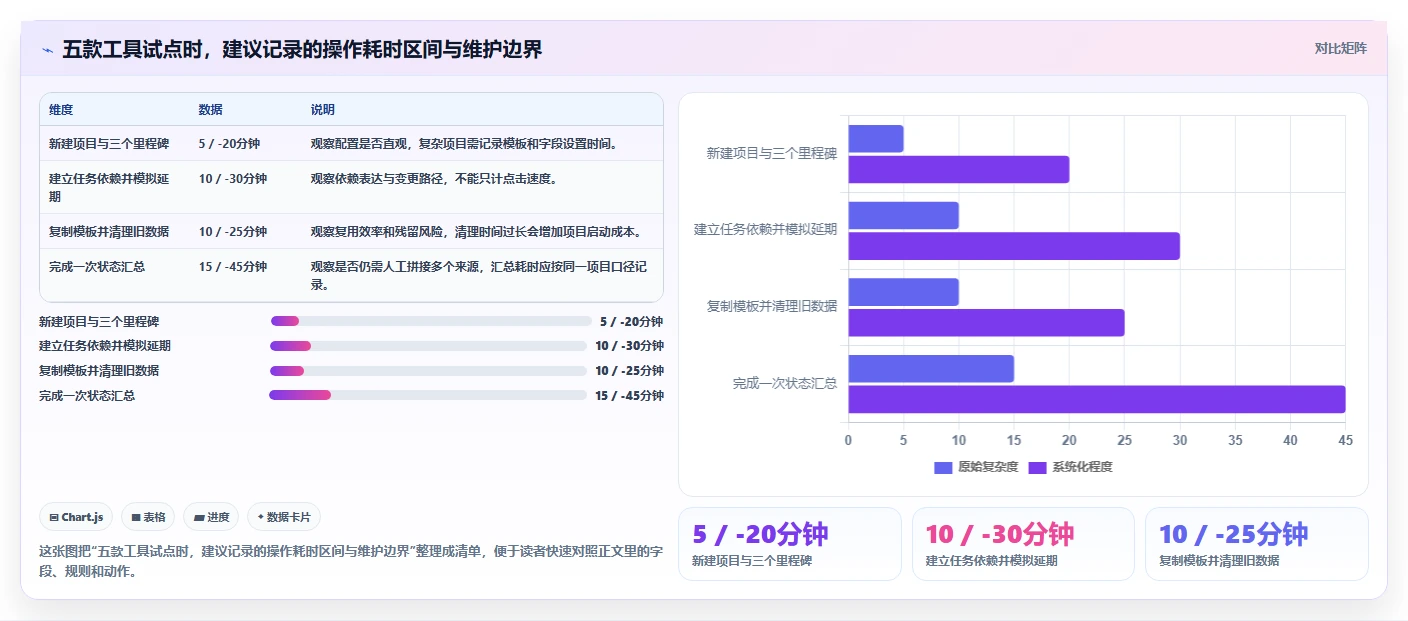Click the blue 原始复杂度 bar for 复制模板并清理旧数据
The image size is (1408, 621).
904,292
